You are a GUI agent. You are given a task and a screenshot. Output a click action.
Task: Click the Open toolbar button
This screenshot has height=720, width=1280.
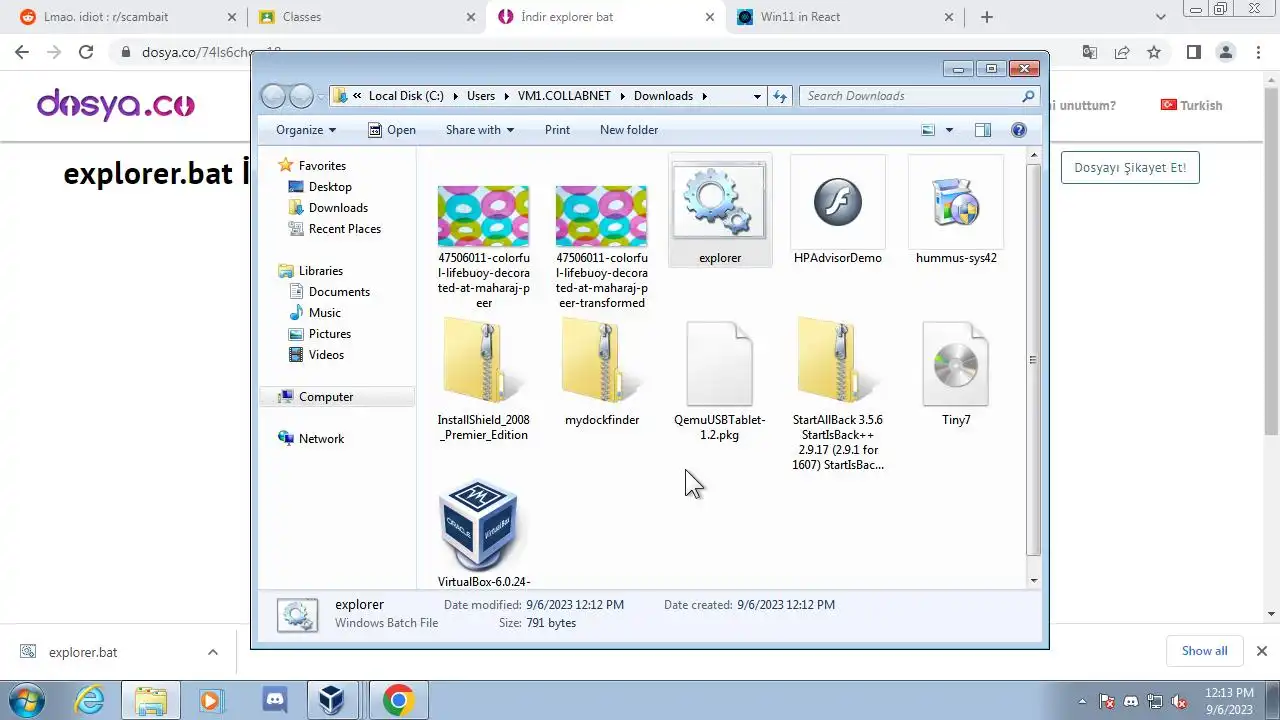pyautogui.click(x=392, y=130)
